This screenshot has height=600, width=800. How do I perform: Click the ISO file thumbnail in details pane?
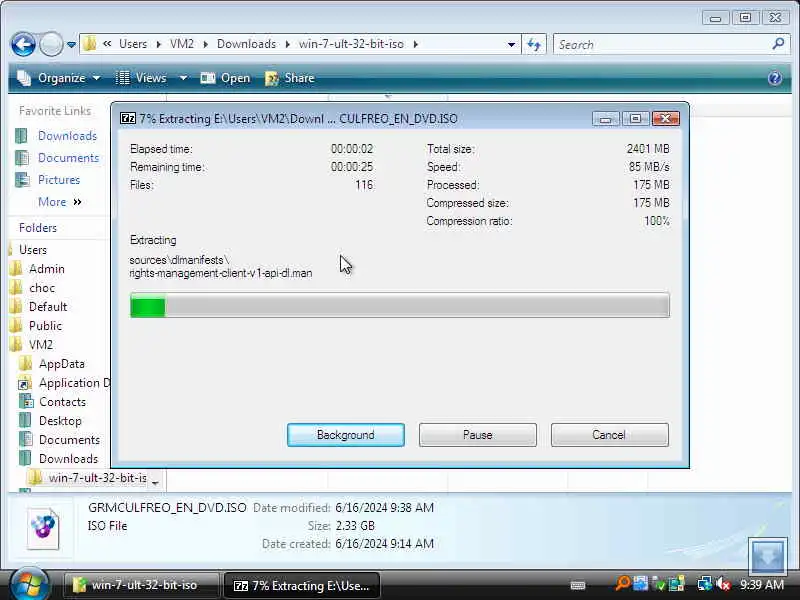(43, 528)
